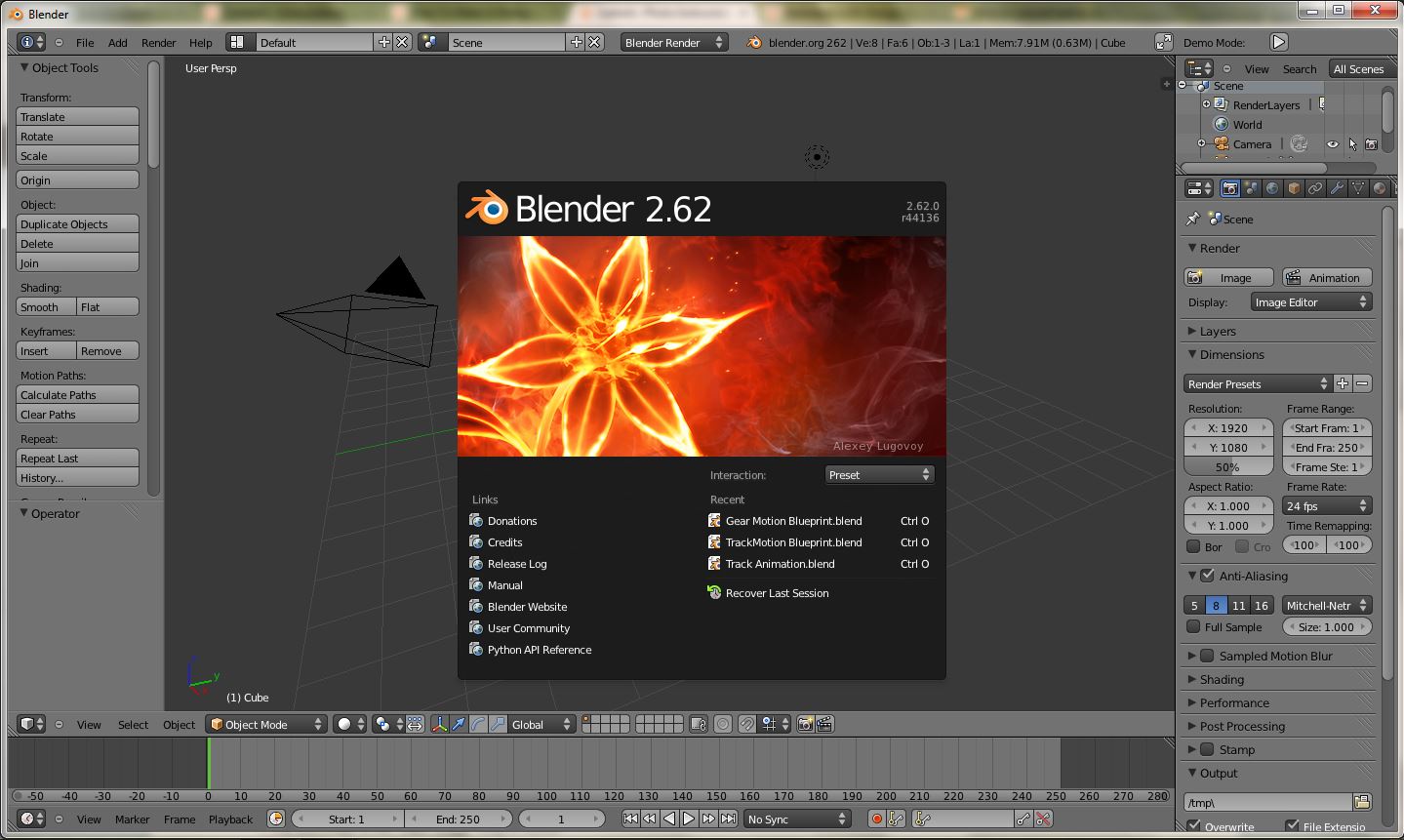Enable the Sampled Motion Blur checkbox

(x=1207, y=656)
